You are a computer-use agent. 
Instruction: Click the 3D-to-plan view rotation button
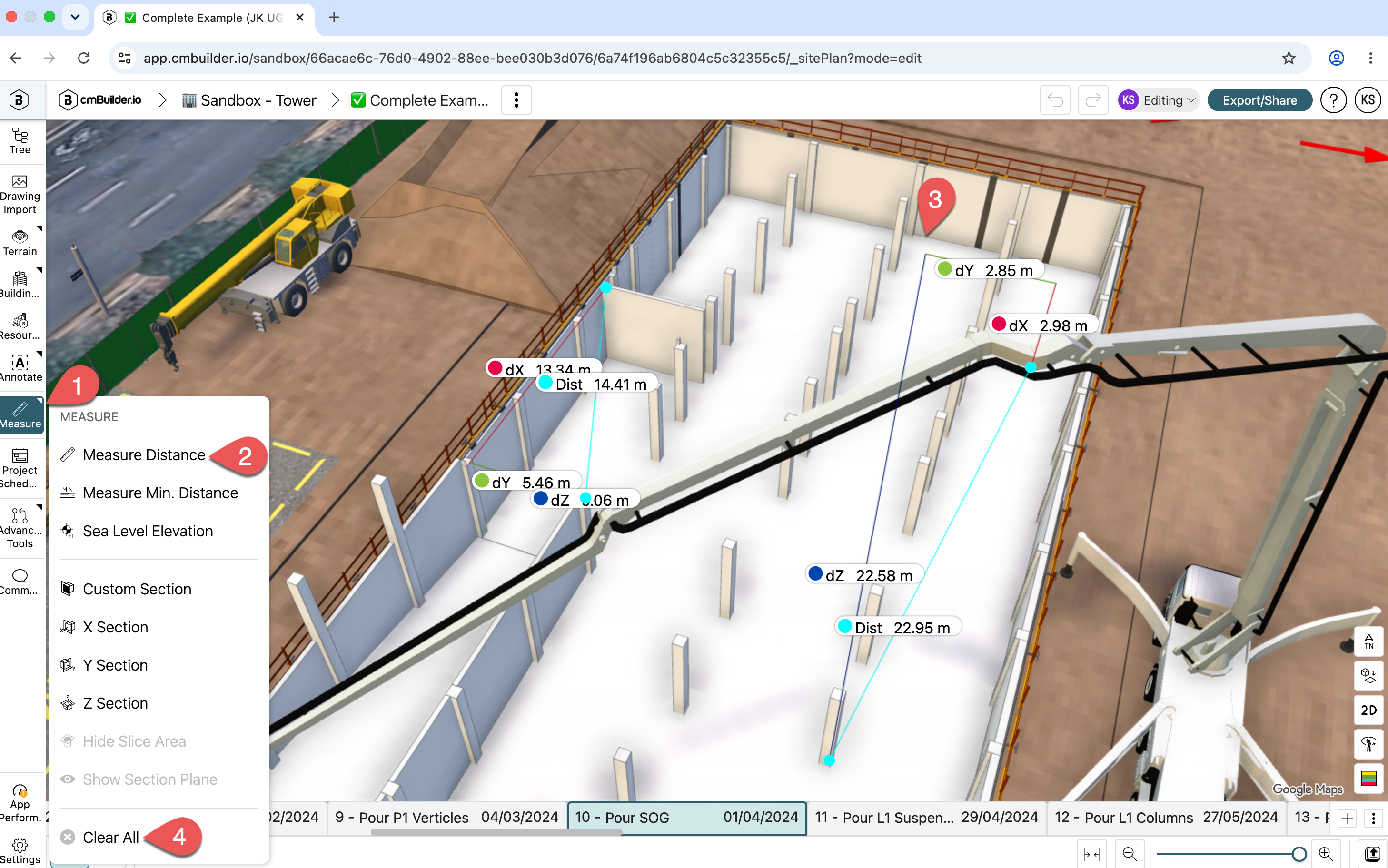pyautogui.click(x=1369, y=676)
